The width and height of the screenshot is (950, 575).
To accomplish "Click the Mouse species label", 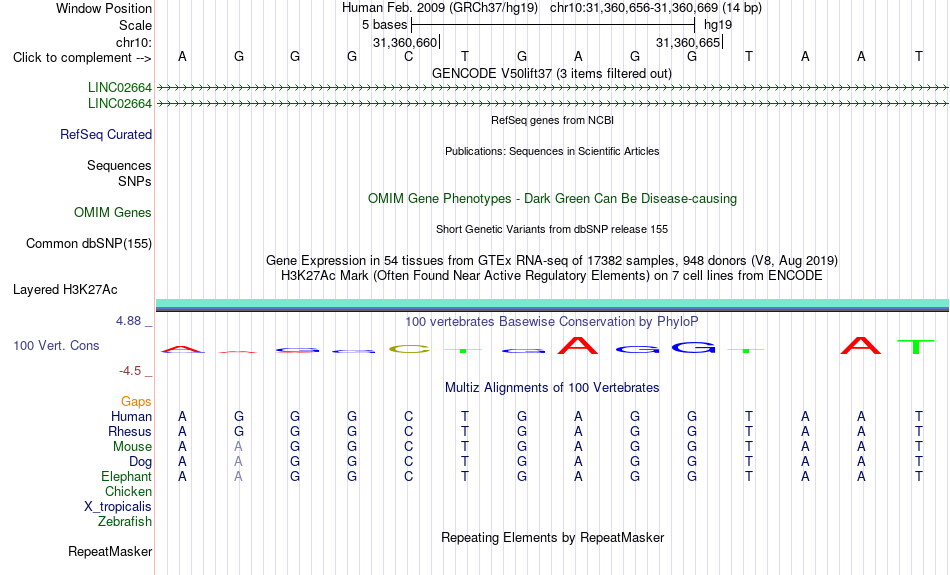I will (132, 447).
